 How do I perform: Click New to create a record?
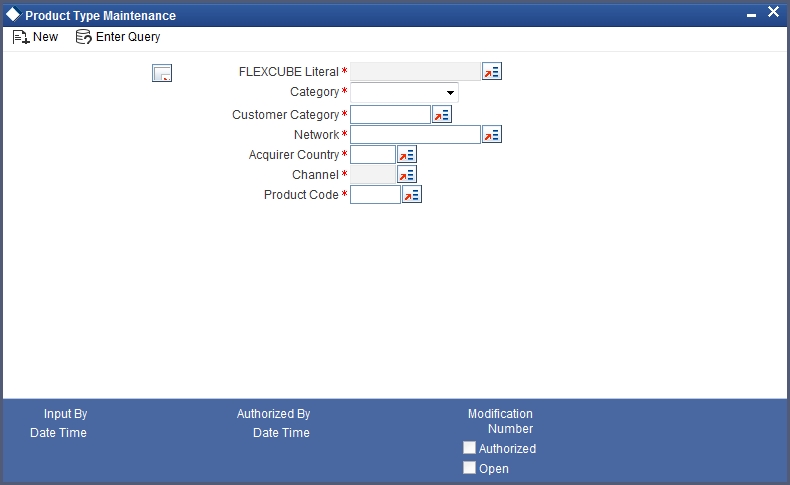point(35,37)
